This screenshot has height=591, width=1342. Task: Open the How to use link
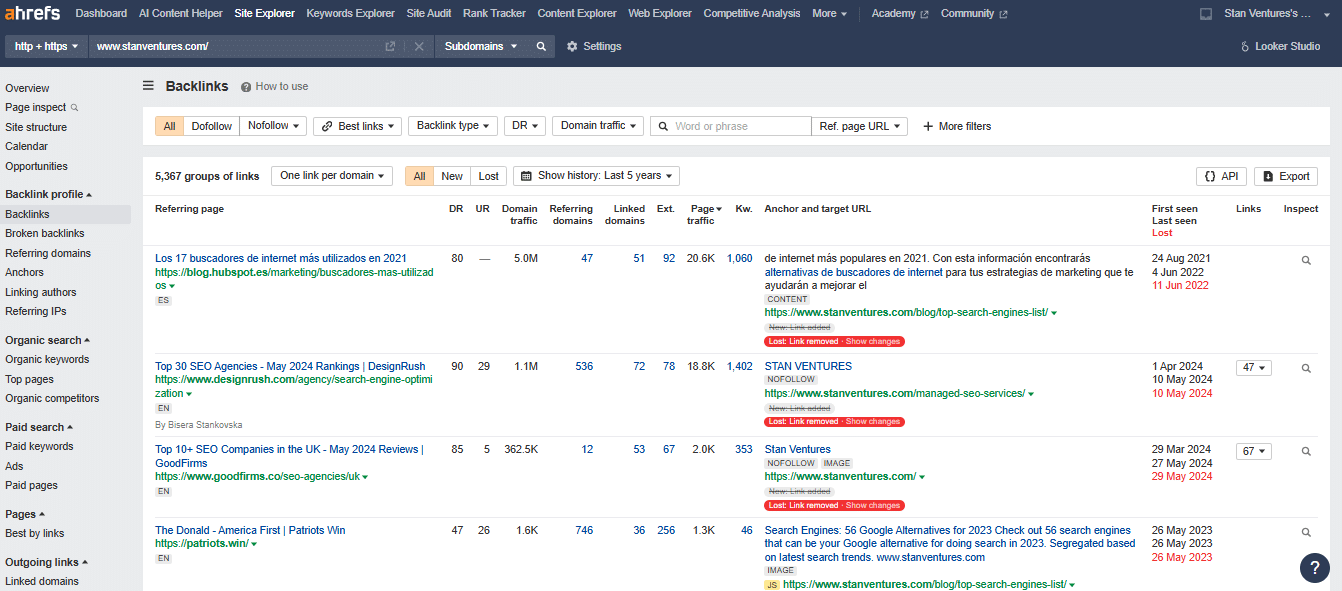pyautogui.click(x=275, y=87)
